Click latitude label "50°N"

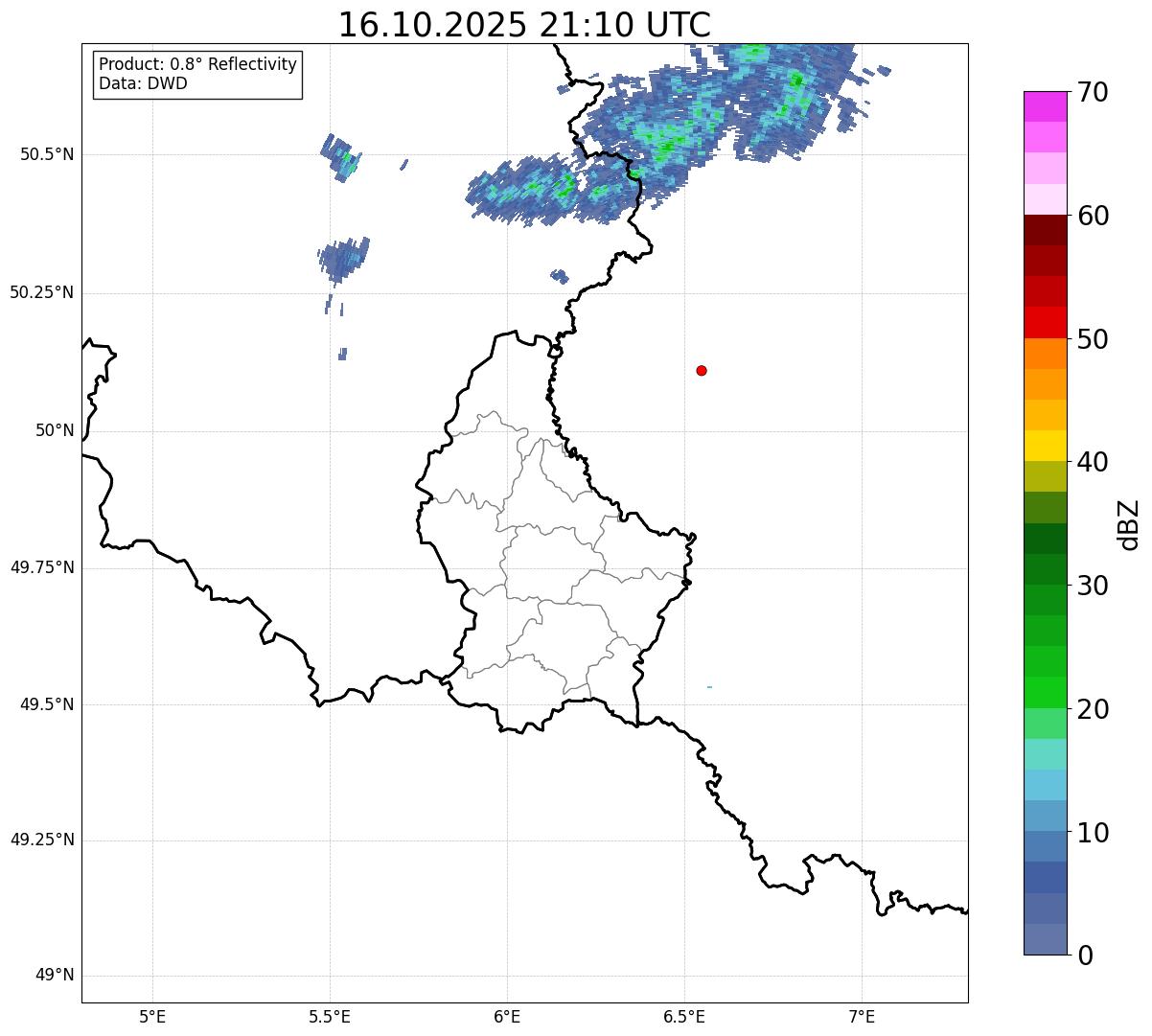point(55,430)
